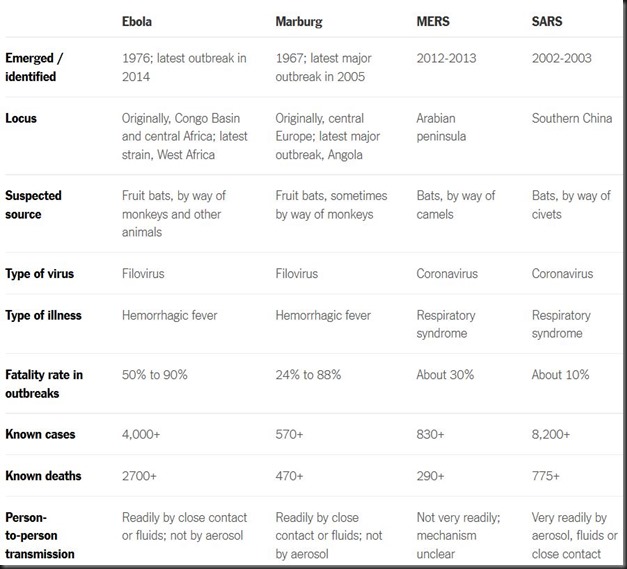Select the '8,200+' SARS cases cell

coord(551,434)
